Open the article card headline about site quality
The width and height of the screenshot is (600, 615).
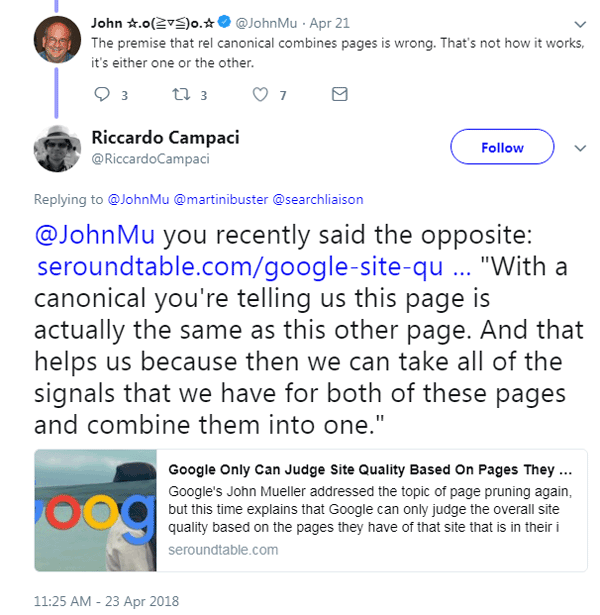click(370, 469)
